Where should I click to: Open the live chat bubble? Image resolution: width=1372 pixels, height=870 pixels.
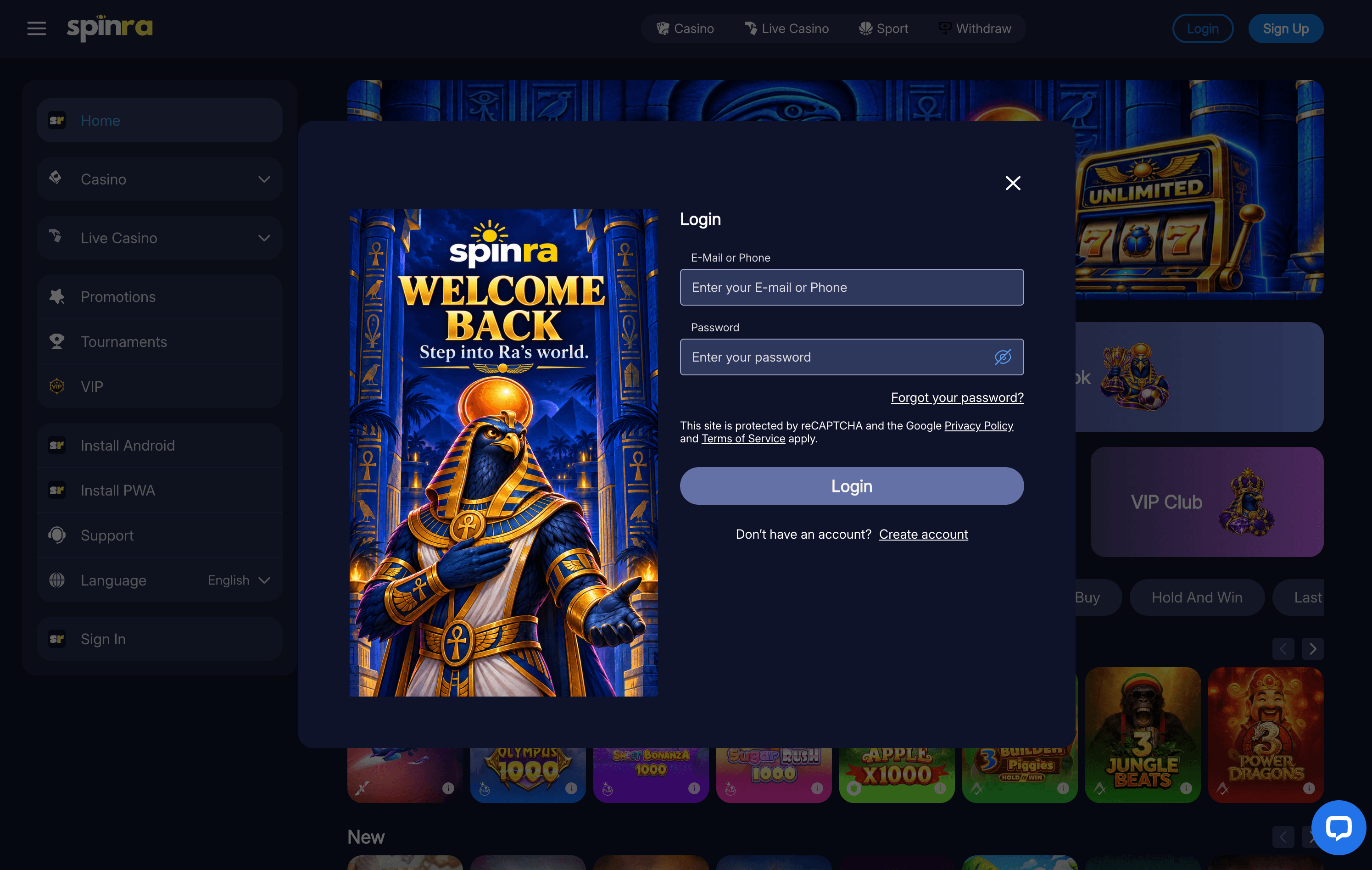(x=1339, y=827)
